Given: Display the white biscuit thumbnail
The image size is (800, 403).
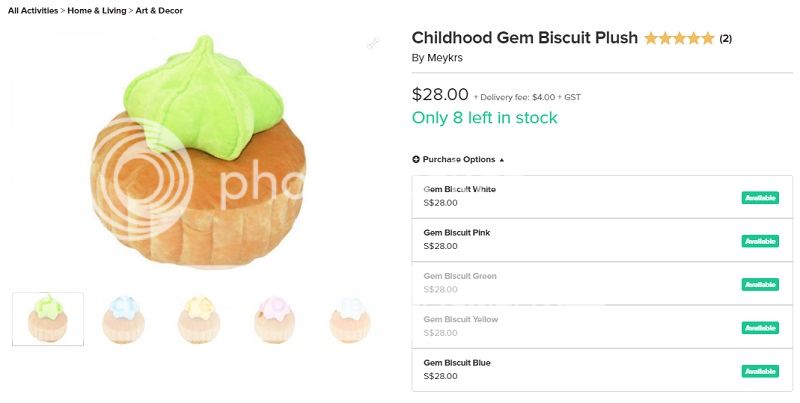Looking at the screenshot, I should tap(350, 319).
